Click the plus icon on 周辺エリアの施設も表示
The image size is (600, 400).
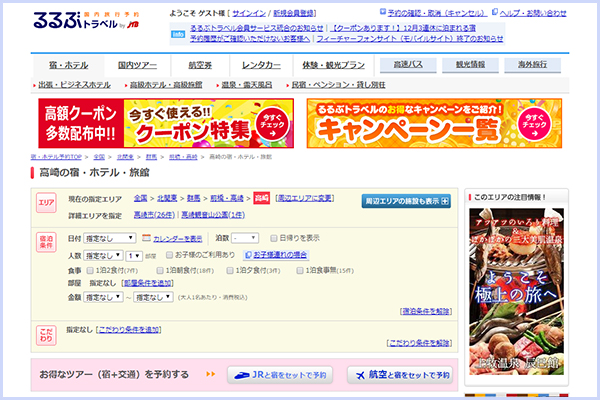tap(444, 200)
